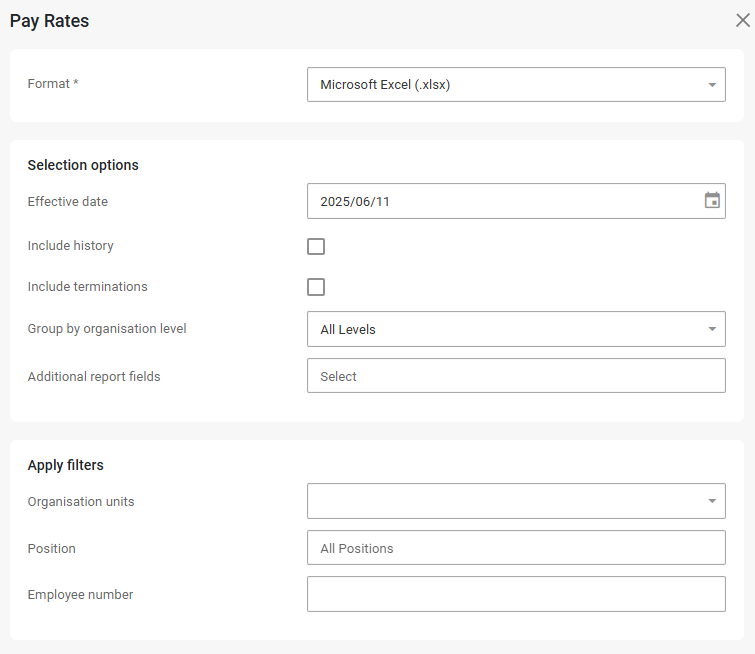Enable the Include history checkbox

coord(316,246)
